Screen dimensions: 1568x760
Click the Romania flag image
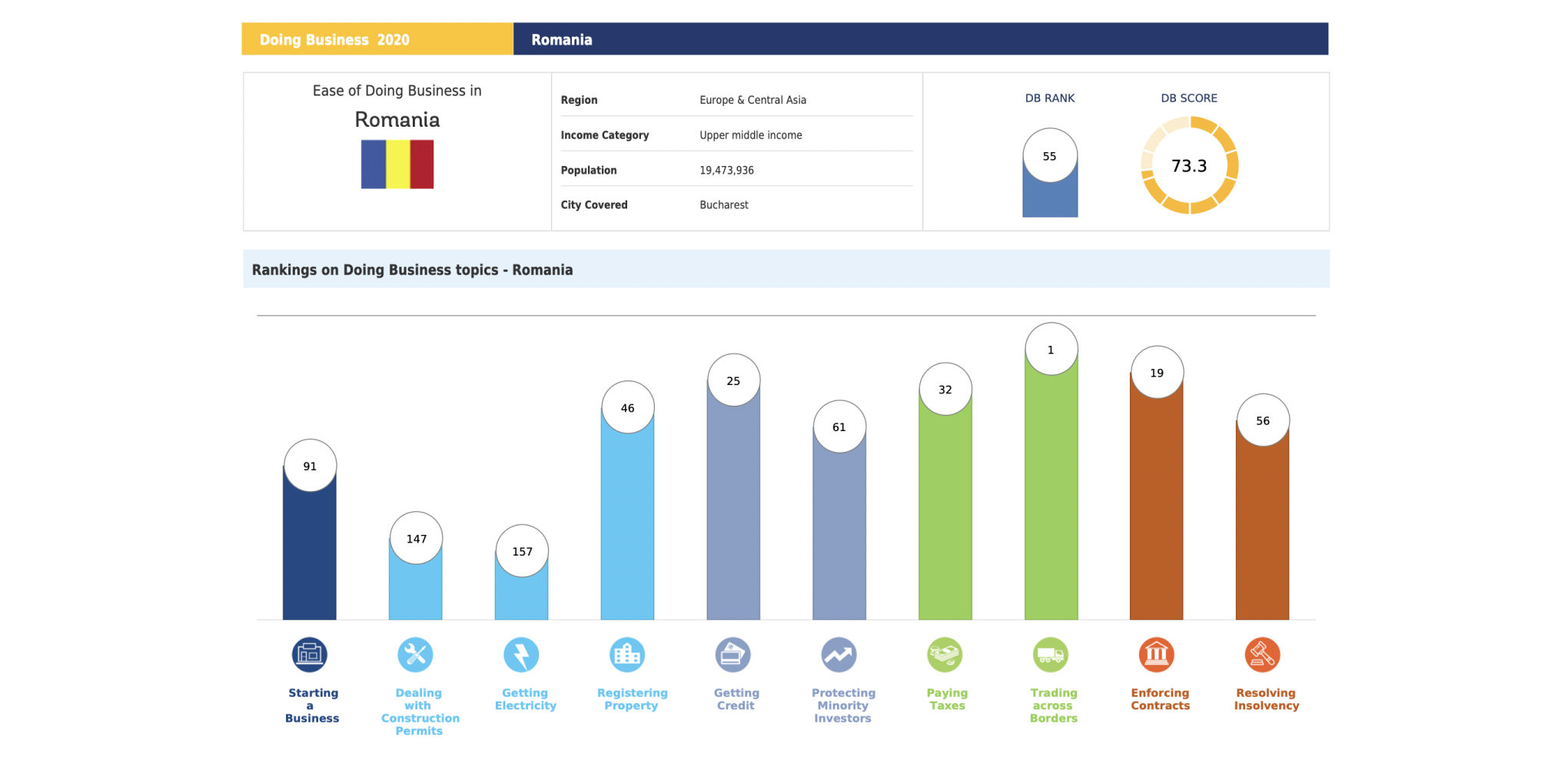(397, 164)
